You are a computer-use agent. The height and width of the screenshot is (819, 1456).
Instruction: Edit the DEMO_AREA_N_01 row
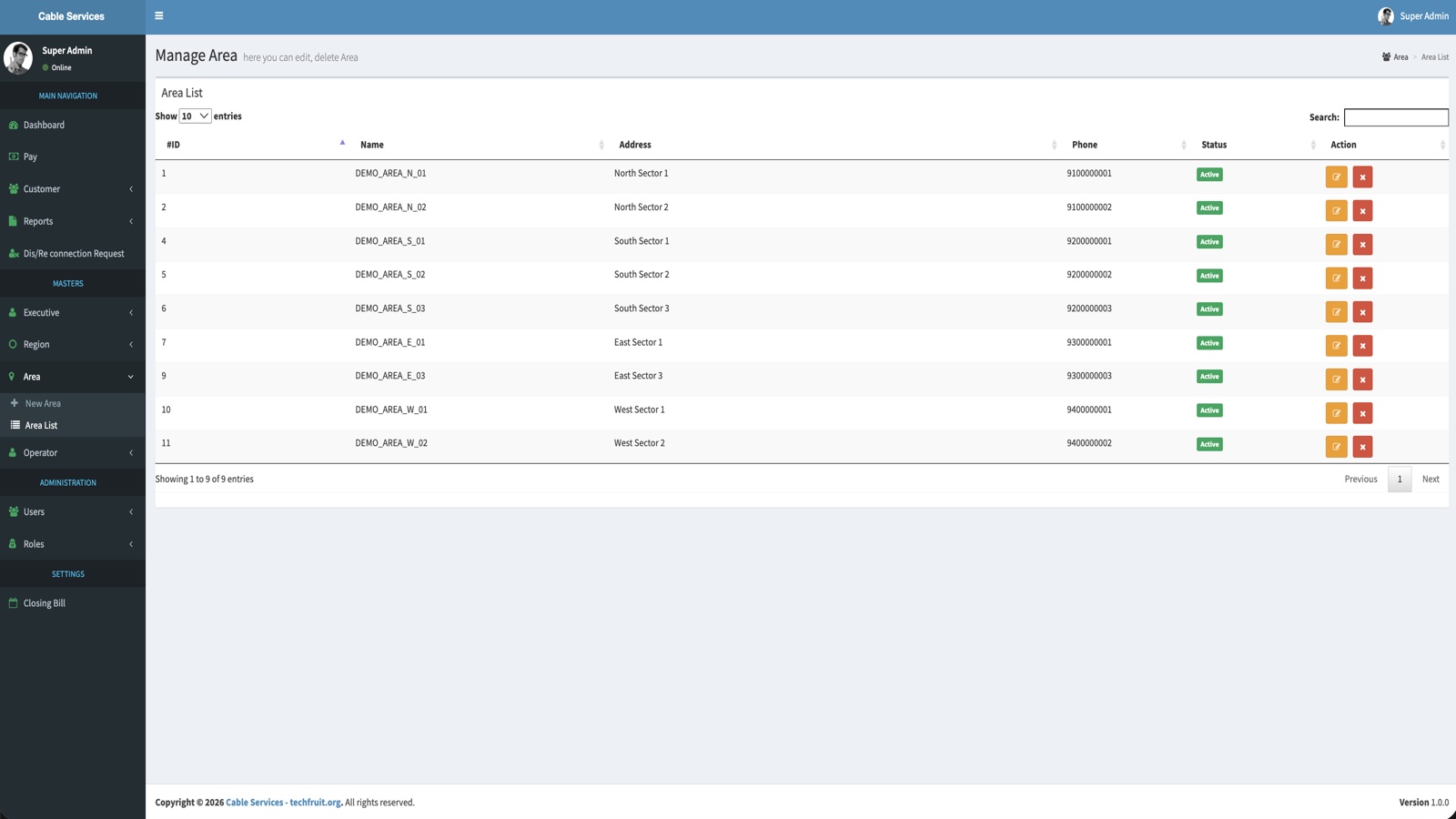coord(1336,177)
